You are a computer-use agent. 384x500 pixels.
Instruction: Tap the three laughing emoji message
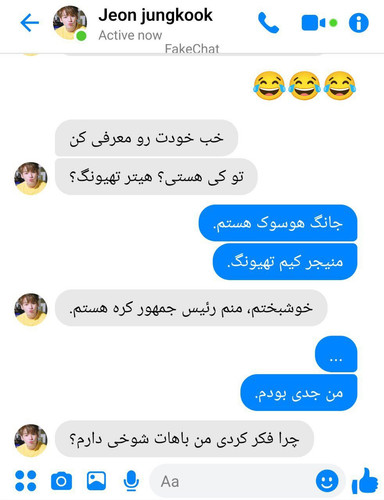click(304, 86)
